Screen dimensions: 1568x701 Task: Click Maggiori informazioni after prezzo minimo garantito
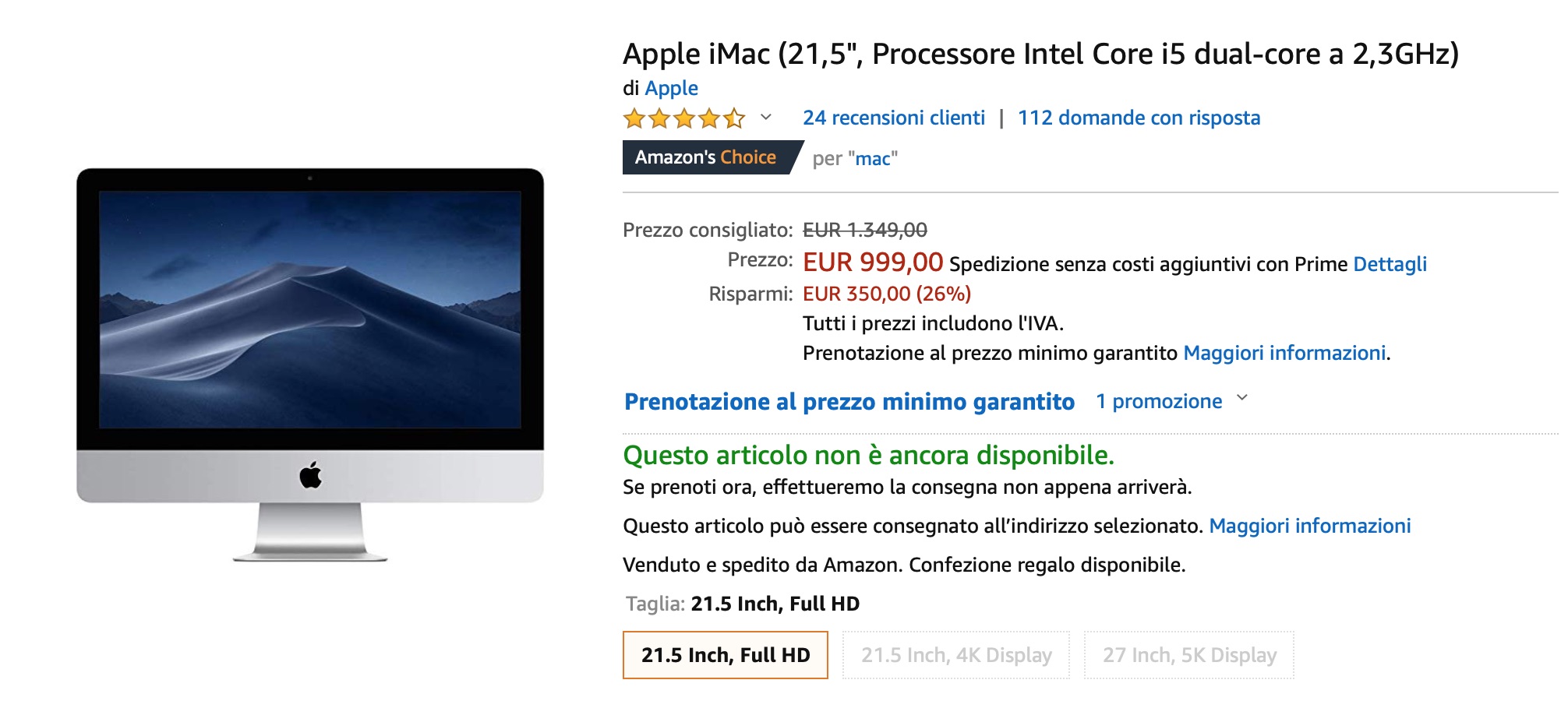[x=1284, y=353]
